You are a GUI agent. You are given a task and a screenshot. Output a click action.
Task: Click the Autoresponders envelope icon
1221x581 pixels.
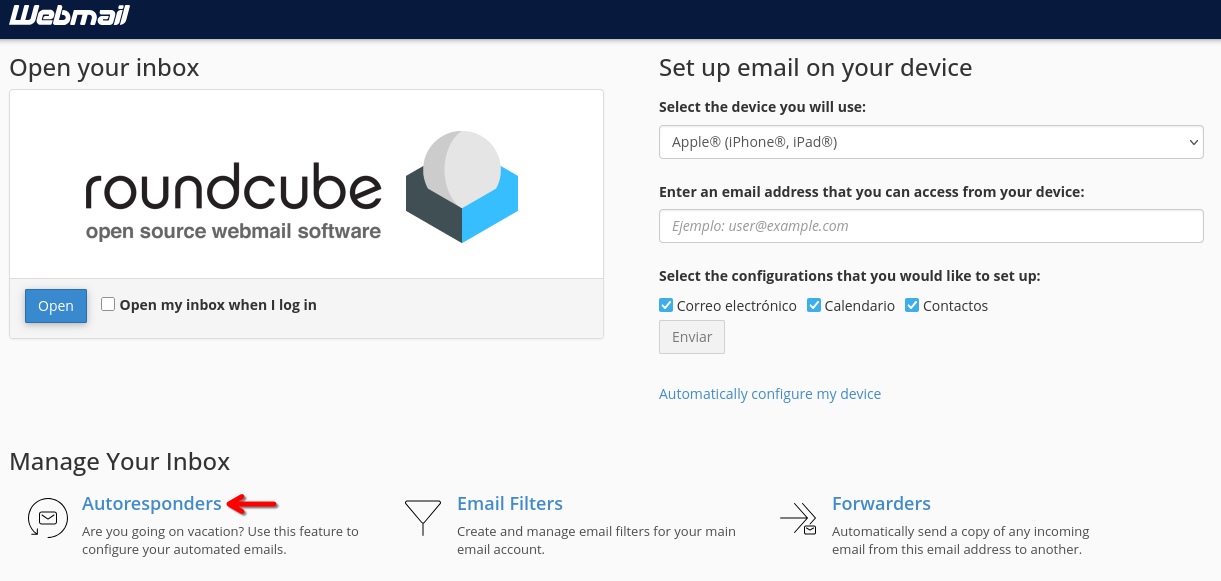point(46,517)
